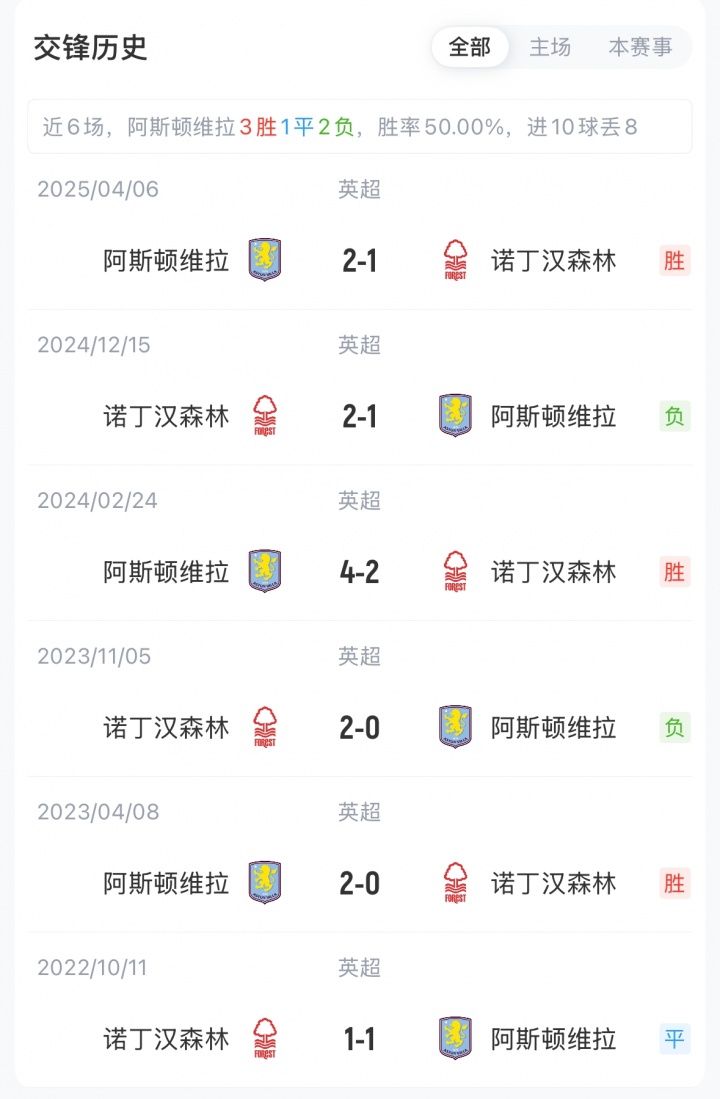This screenshot has height=1099, width=720.
Task: Select the 主场 tab
Action: (x=550, y=47)
